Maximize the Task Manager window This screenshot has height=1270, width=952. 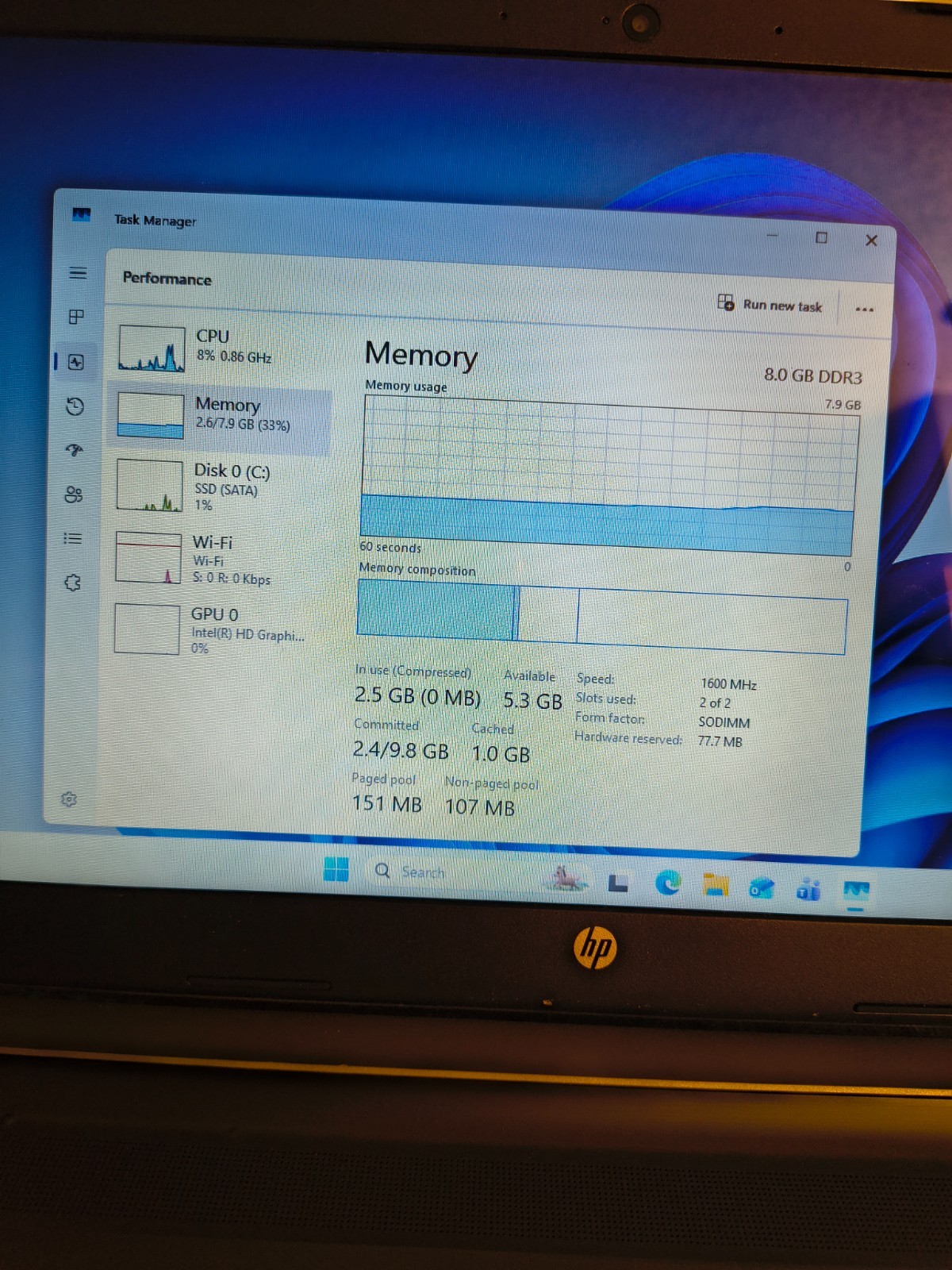pos(822,237)
